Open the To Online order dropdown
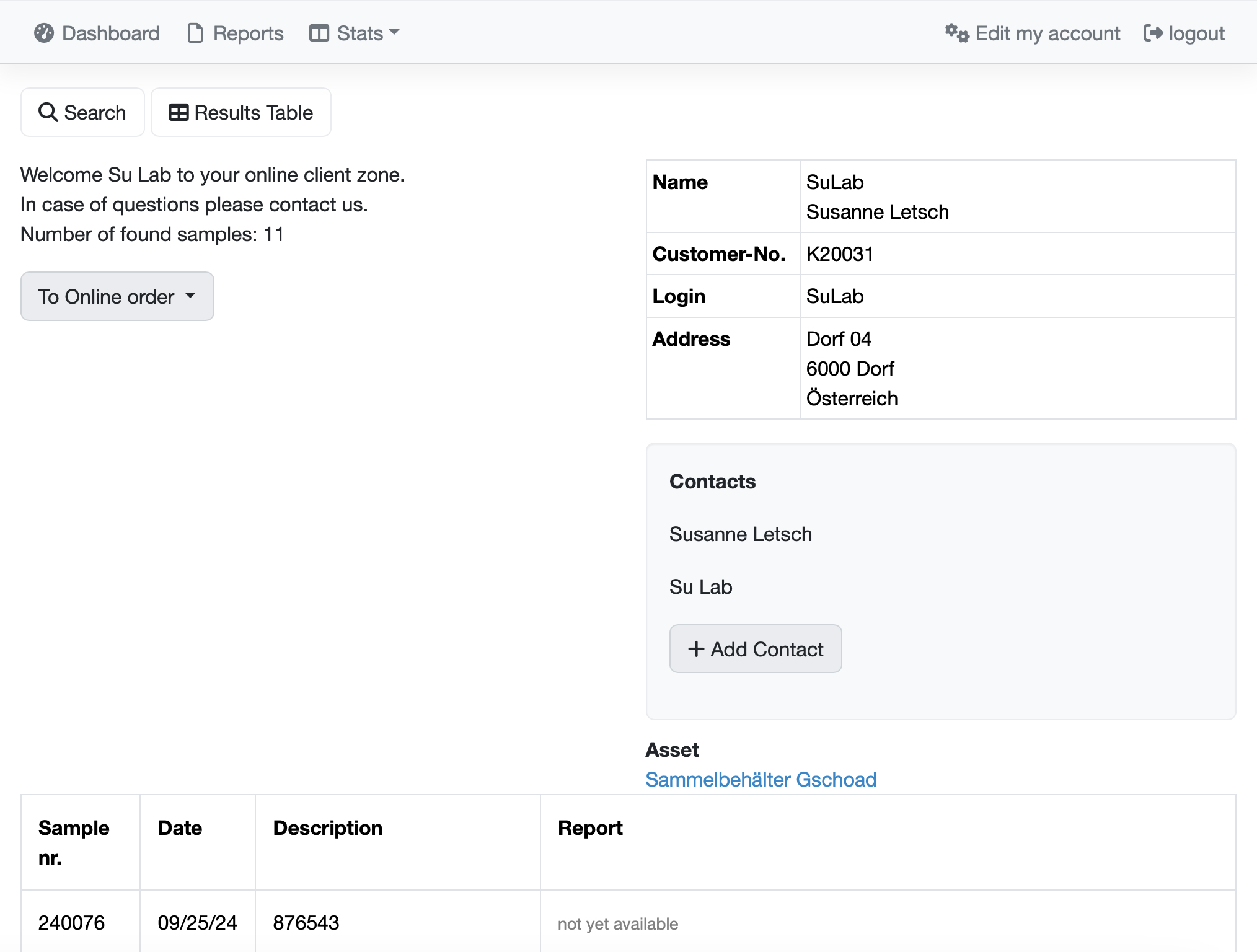1257x952 pixels. coord(106,296)
